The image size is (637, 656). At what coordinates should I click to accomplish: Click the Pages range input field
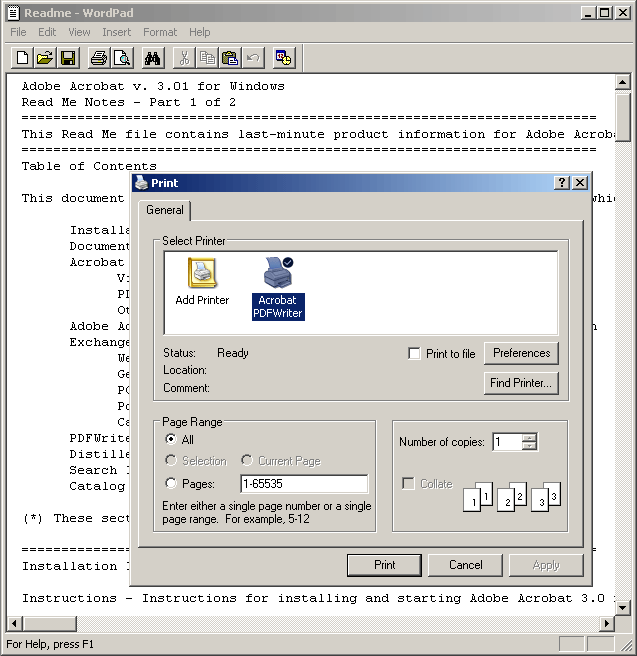(x=304, y=484)
